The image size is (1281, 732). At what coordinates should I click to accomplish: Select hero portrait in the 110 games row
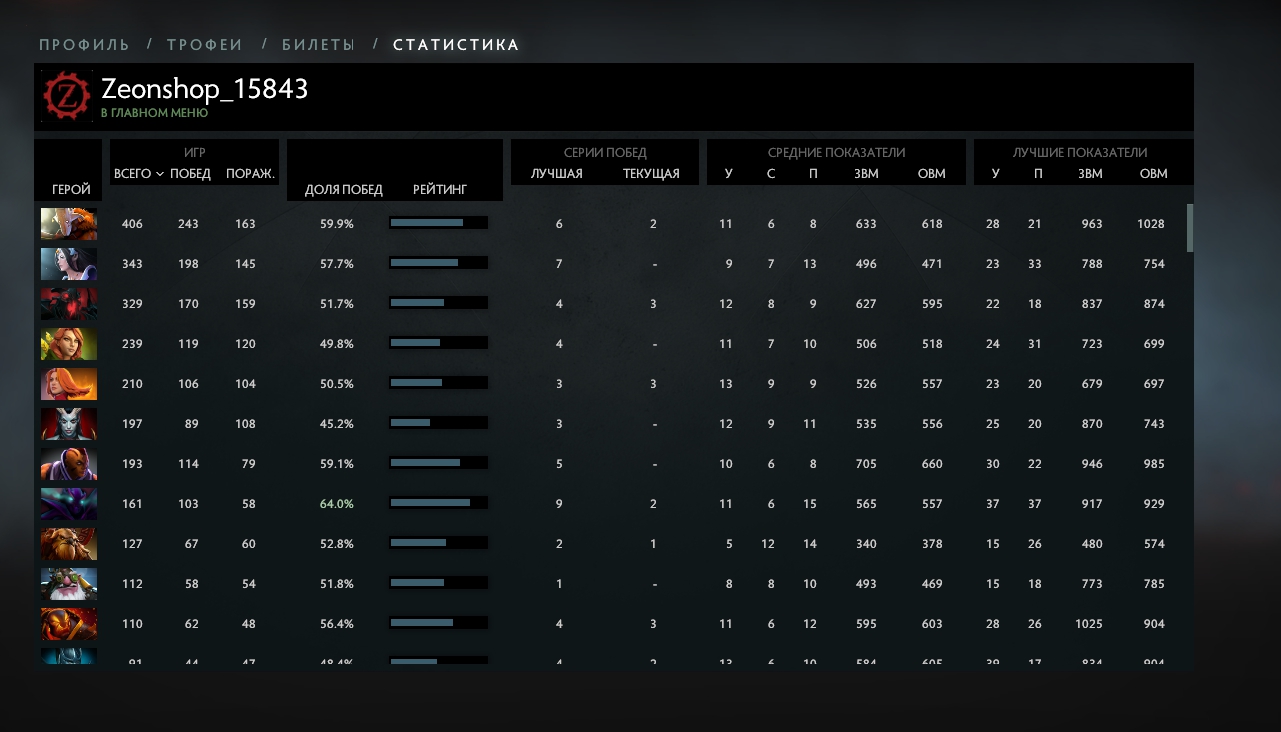click(x=69, y=624)
